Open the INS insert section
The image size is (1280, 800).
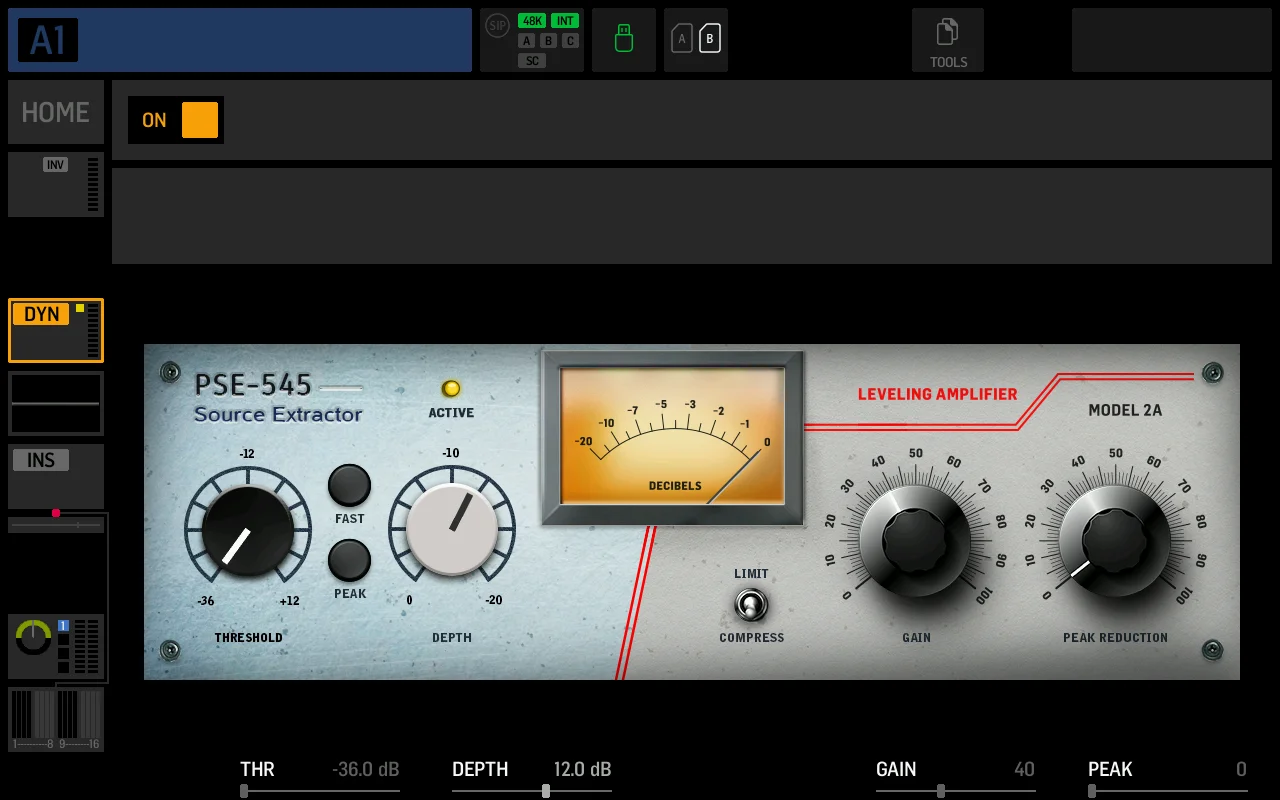(x=56, y=476)
